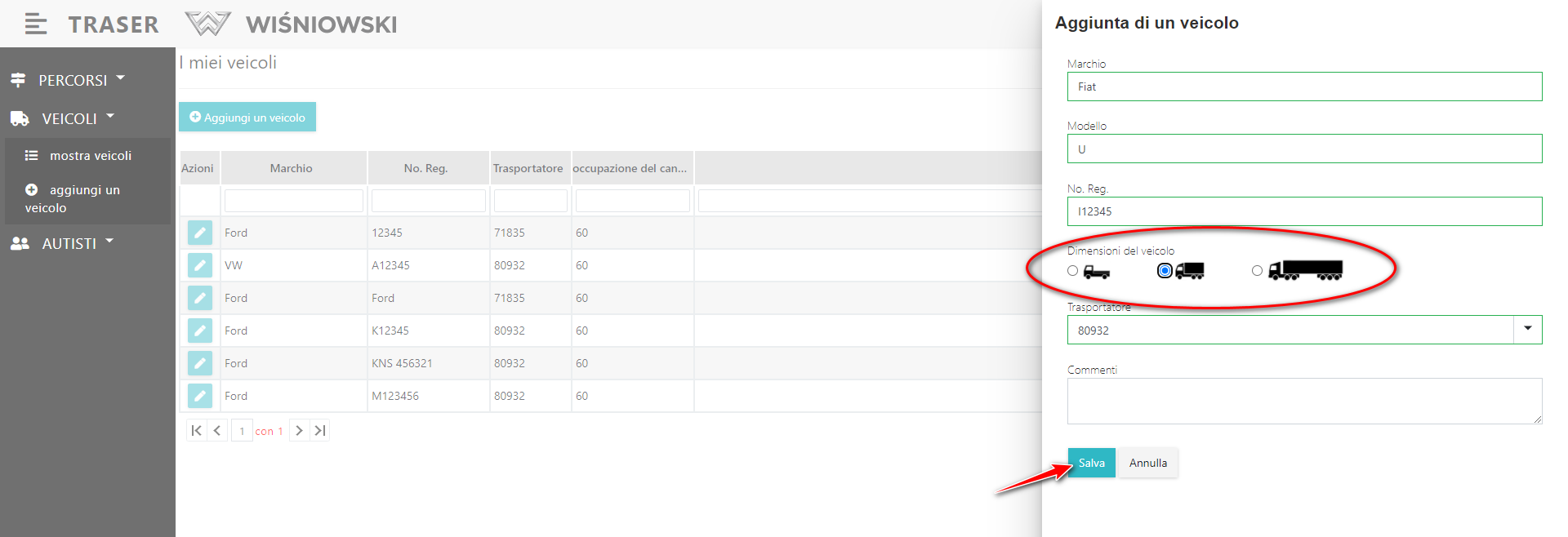Click the Commenti text area
The height and width of the screenshot is (537, 1568).
1303,401
